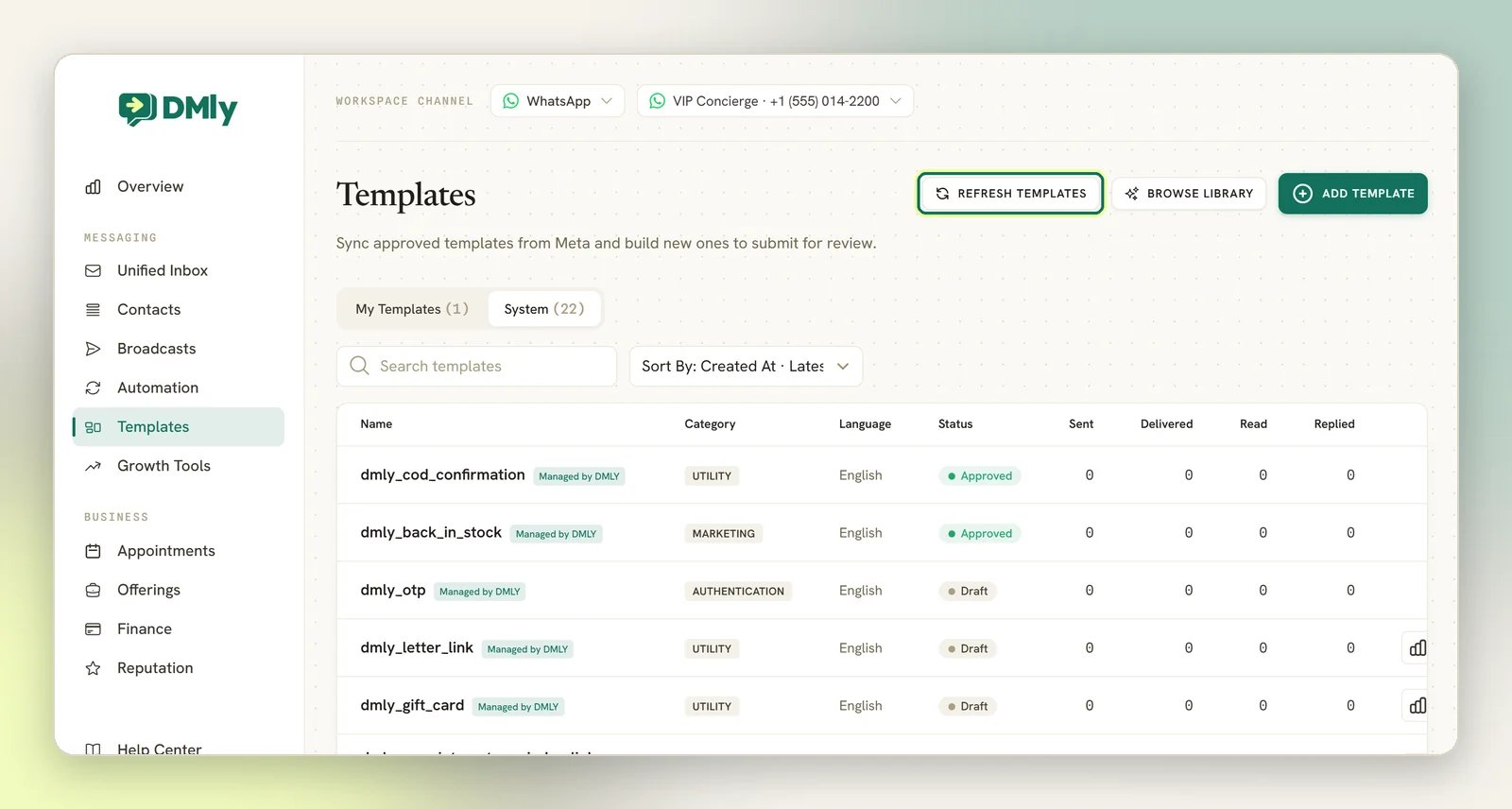Sort by Name column header
This screenshot has width=1512, height=809.
click(x=376, y=424)
